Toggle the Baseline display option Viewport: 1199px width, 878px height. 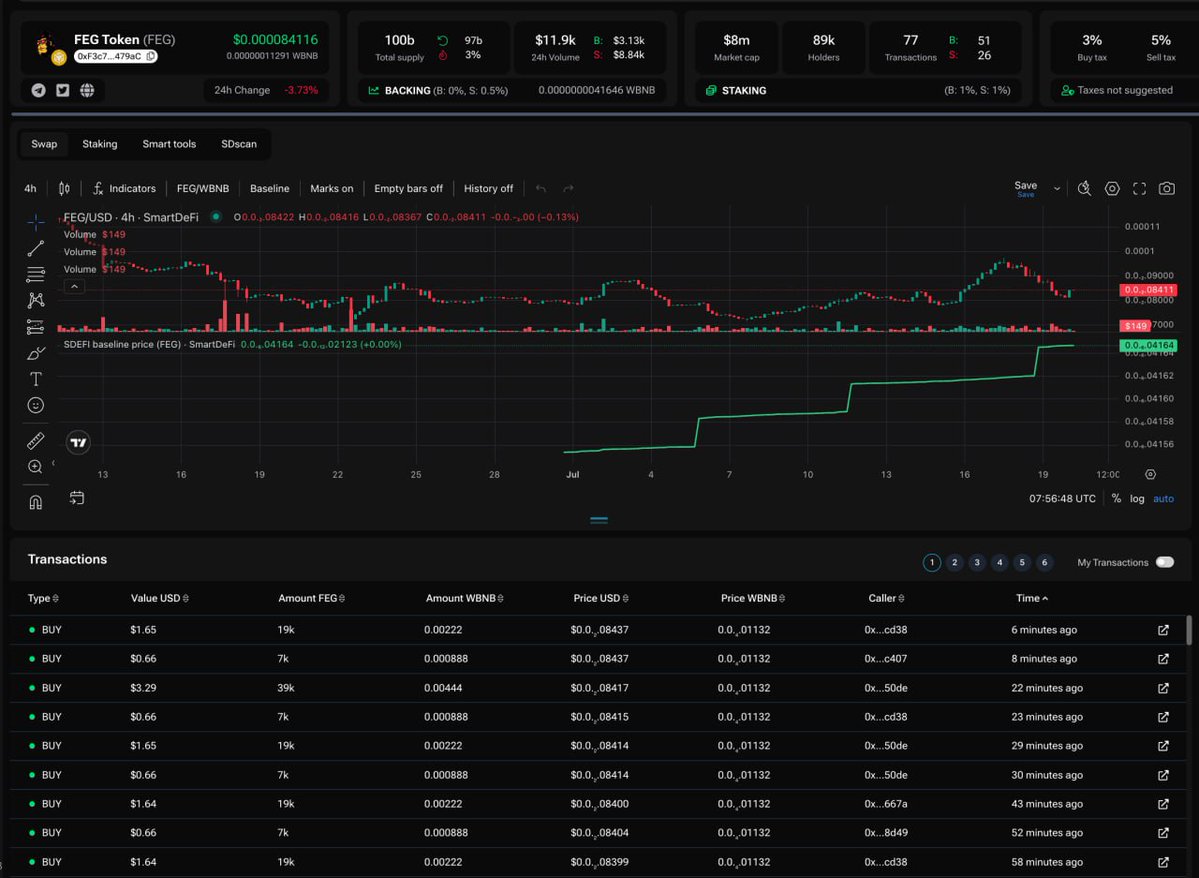(x=270, y=188)
